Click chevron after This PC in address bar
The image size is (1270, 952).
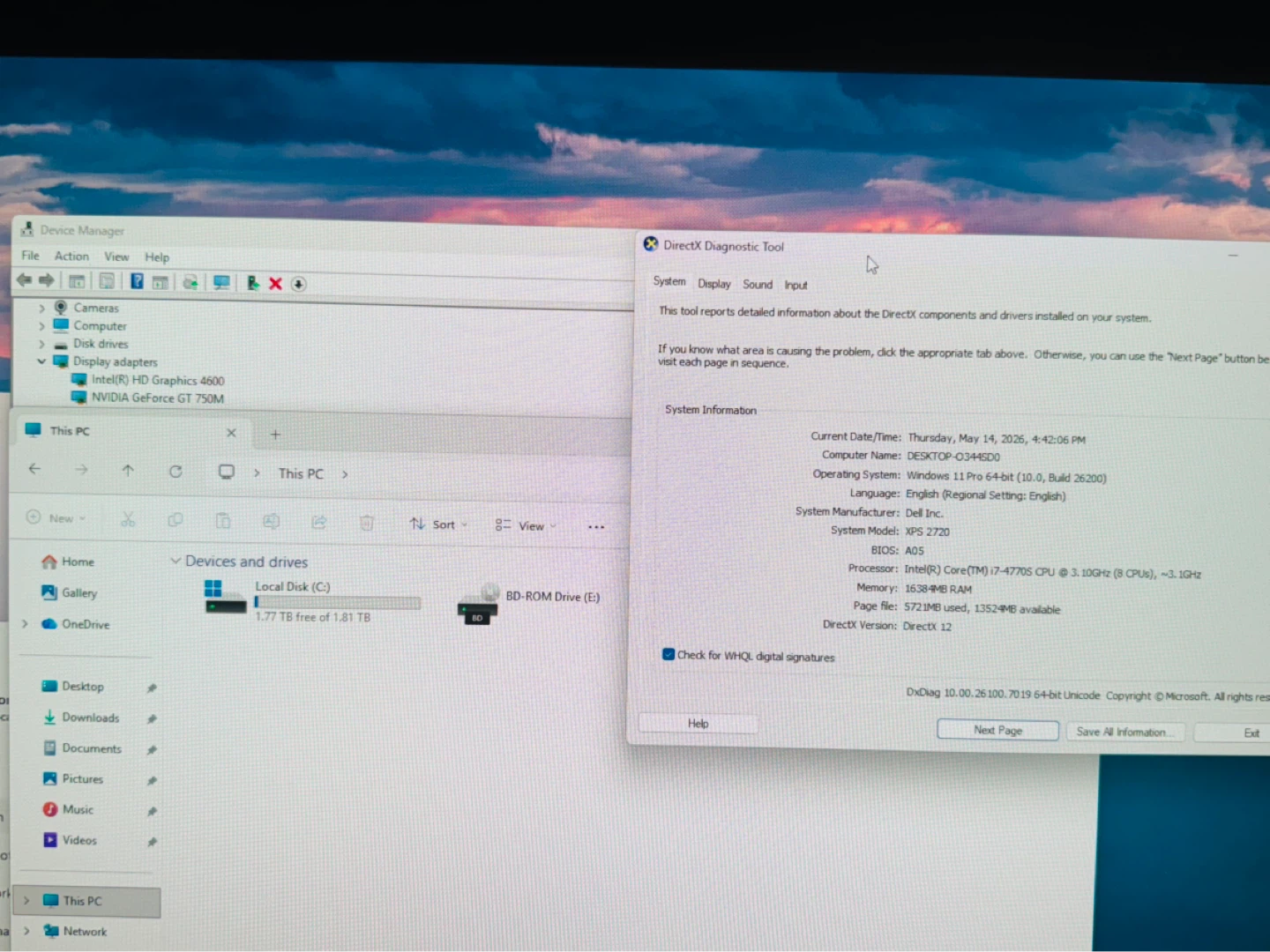[x=345, y=474]
